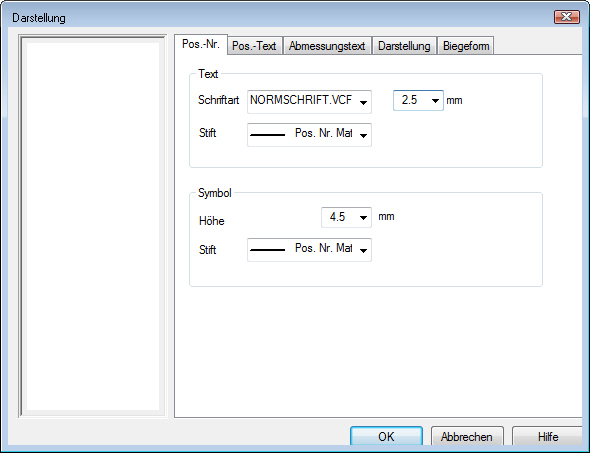
Task: Expand the Symbol section Stift pen dropdown
Action: pyautogui.click(x=363, y=250)
